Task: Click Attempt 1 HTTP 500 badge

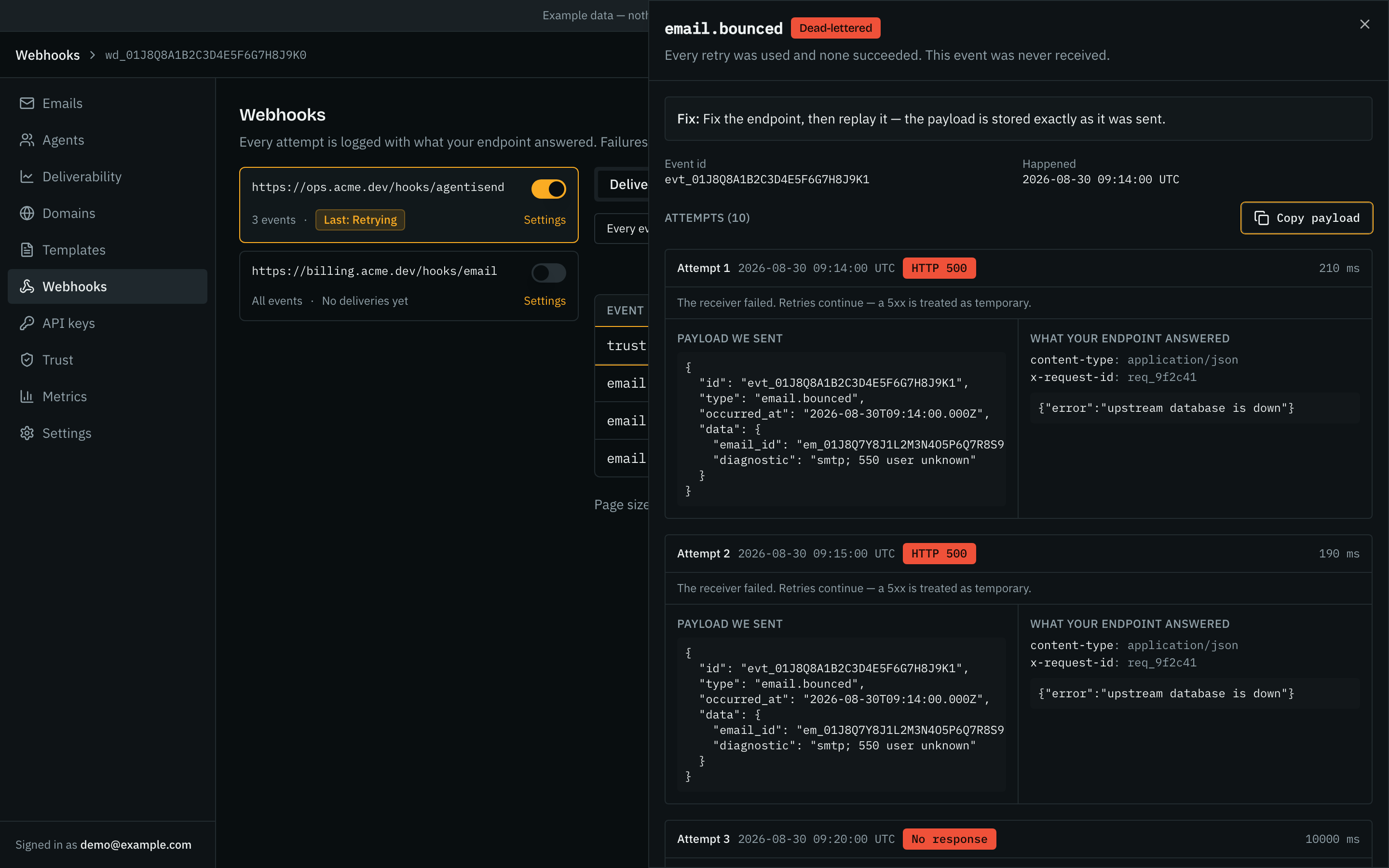Action: pos(939,268)
